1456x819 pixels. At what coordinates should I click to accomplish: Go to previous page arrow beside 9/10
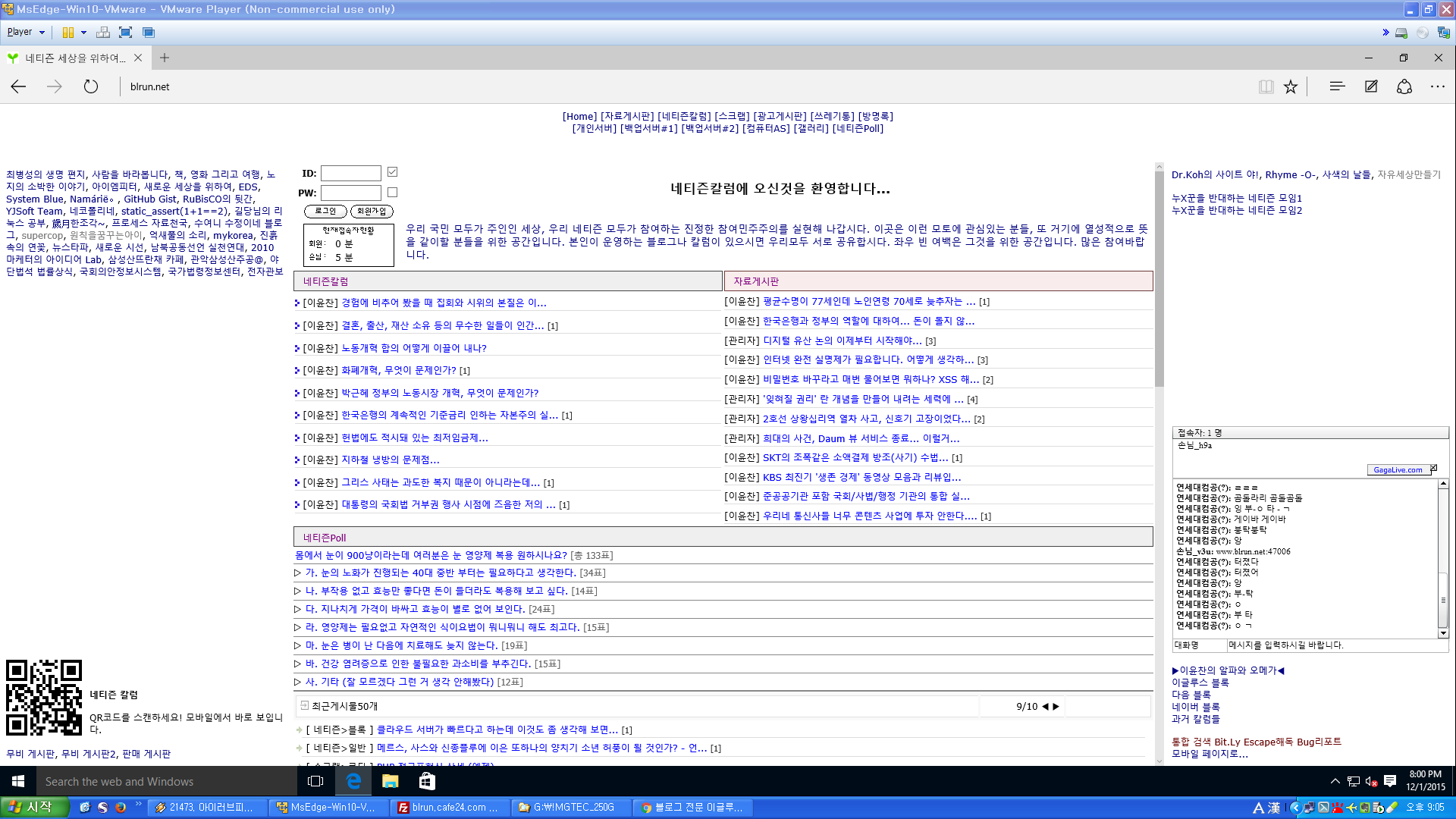[1045, 706]
